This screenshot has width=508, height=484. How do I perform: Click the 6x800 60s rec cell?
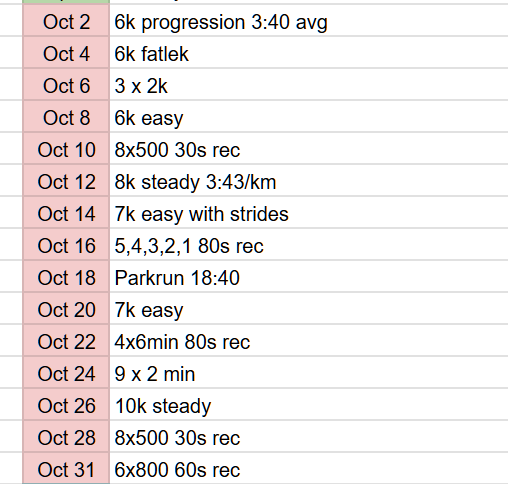pos(309,468)
